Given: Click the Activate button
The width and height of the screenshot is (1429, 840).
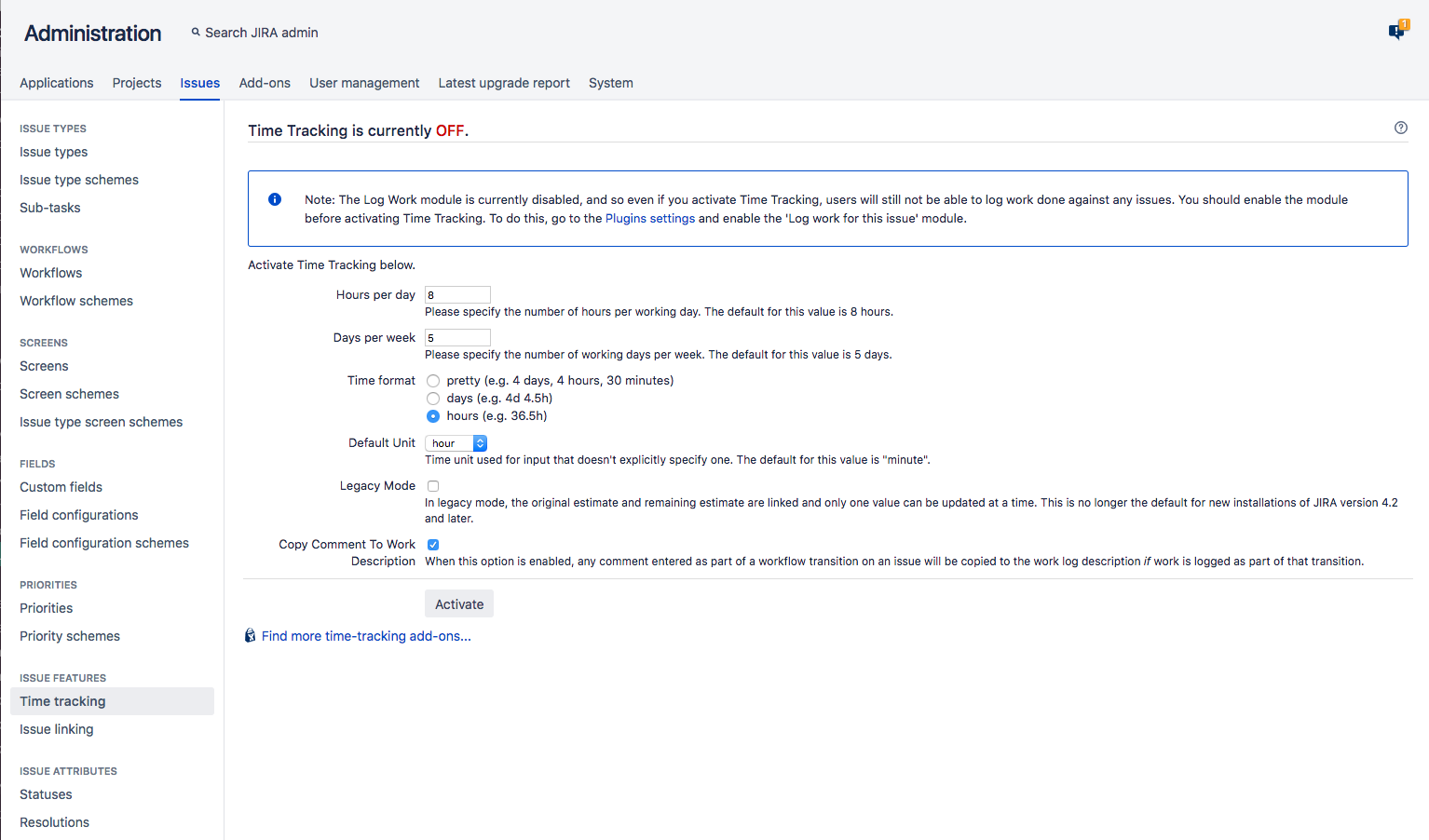Looking at the screenshot, I should 458,603.
